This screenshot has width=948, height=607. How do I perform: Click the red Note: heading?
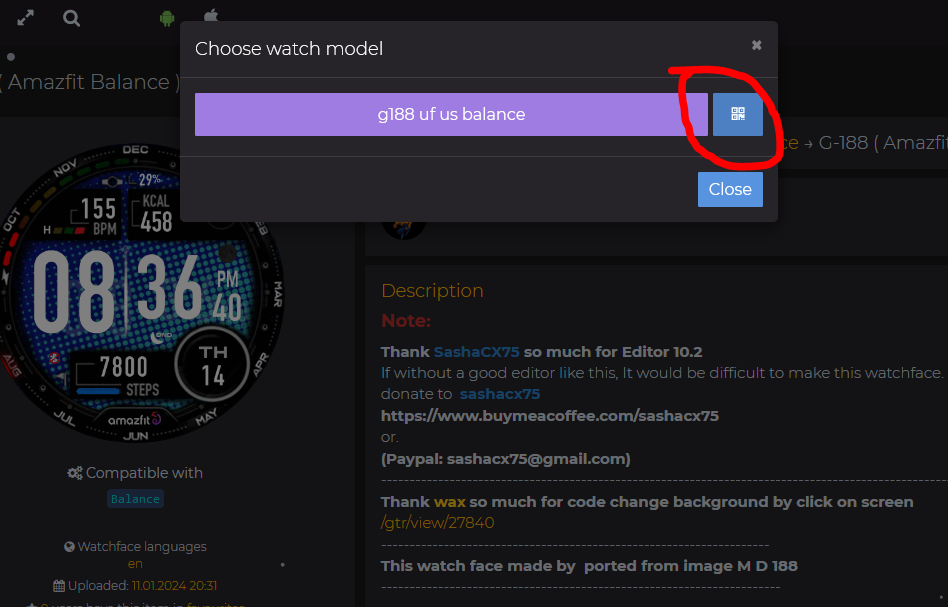click(x=406, y=320)
